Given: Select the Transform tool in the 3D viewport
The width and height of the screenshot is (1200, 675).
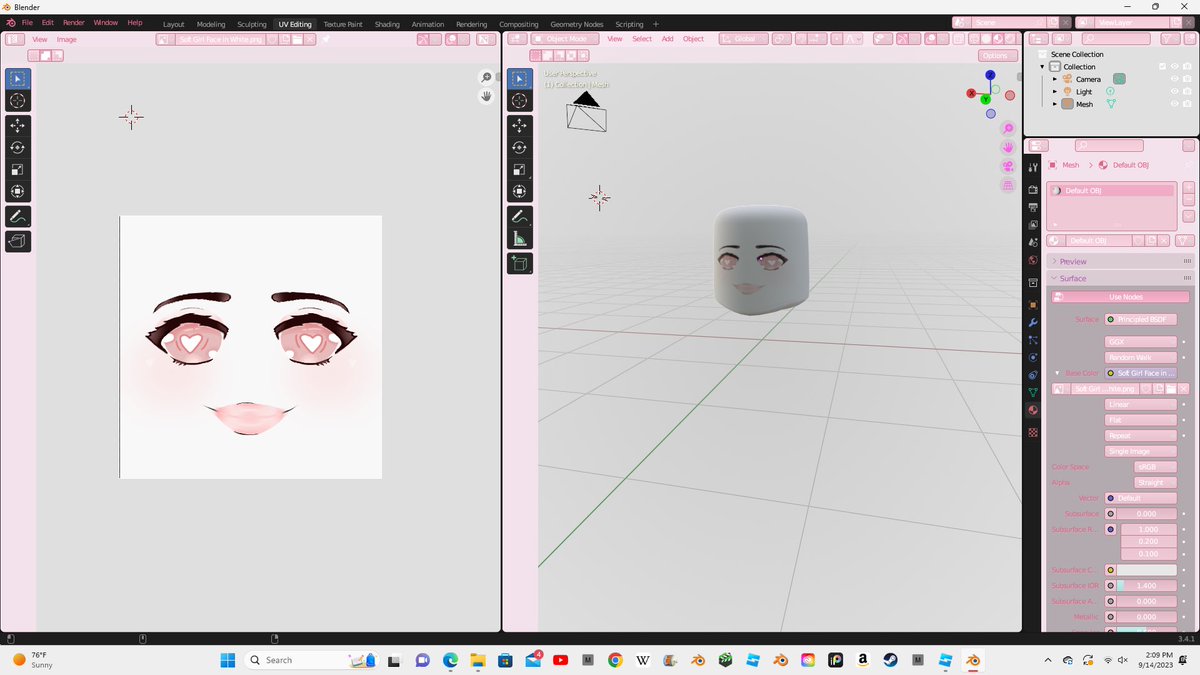Looking at the screenshot, I should 520,191.
